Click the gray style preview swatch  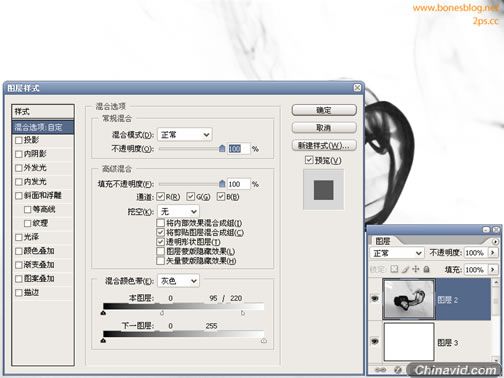[x=323, y=190]
